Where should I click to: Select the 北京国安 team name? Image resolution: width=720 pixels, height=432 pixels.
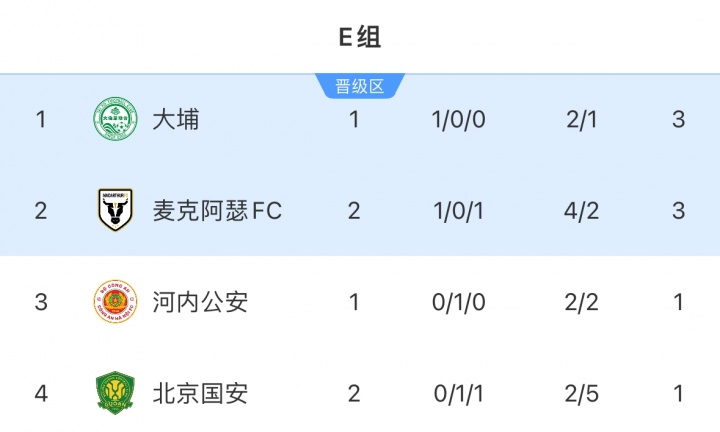[x=200, y=393]
